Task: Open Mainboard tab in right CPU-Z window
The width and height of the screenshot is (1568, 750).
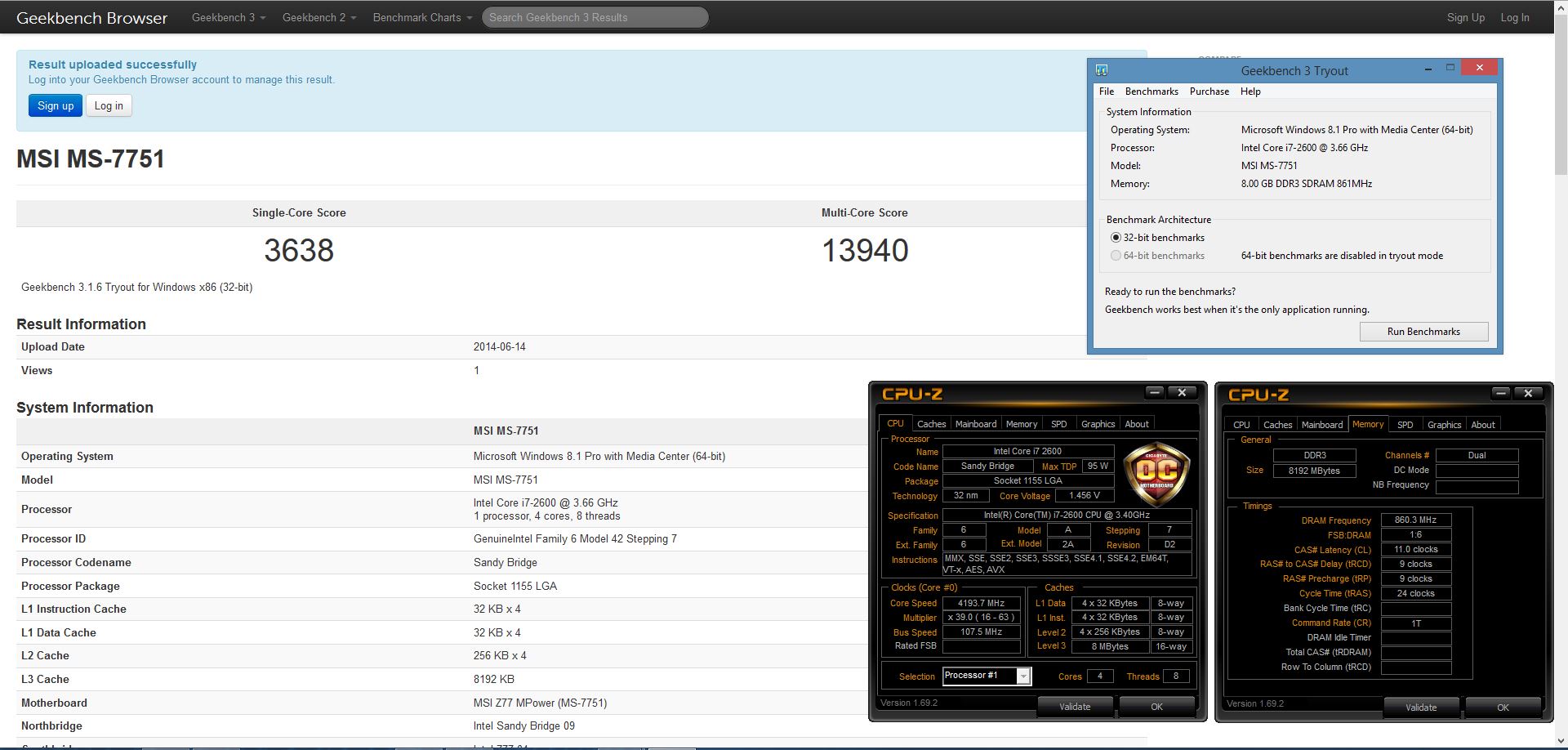Action: coord(1322,425)
